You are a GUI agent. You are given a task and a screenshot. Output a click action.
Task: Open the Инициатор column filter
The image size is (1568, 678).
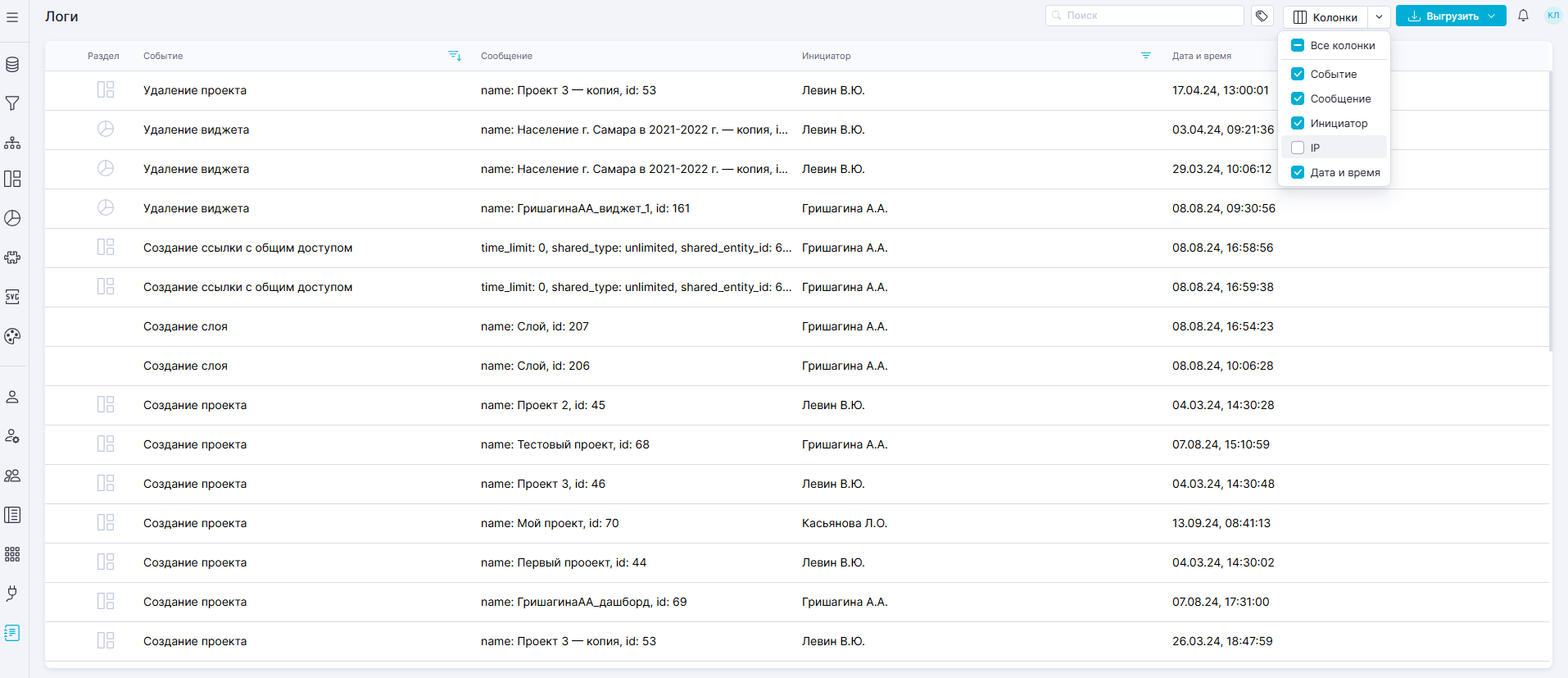tap(1146, 56)
